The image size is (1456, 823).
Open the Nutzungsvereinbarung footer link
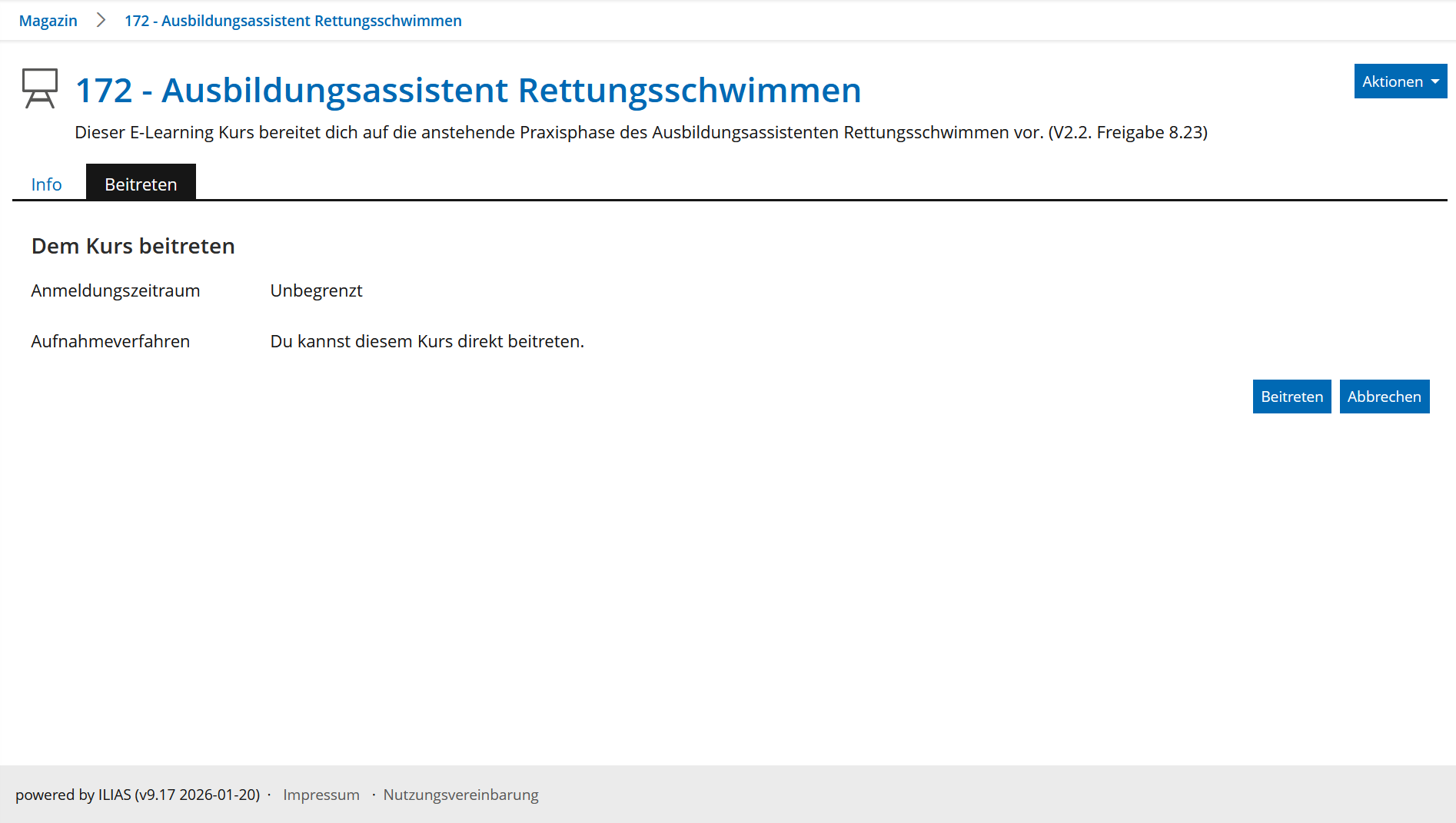[460, 795]
